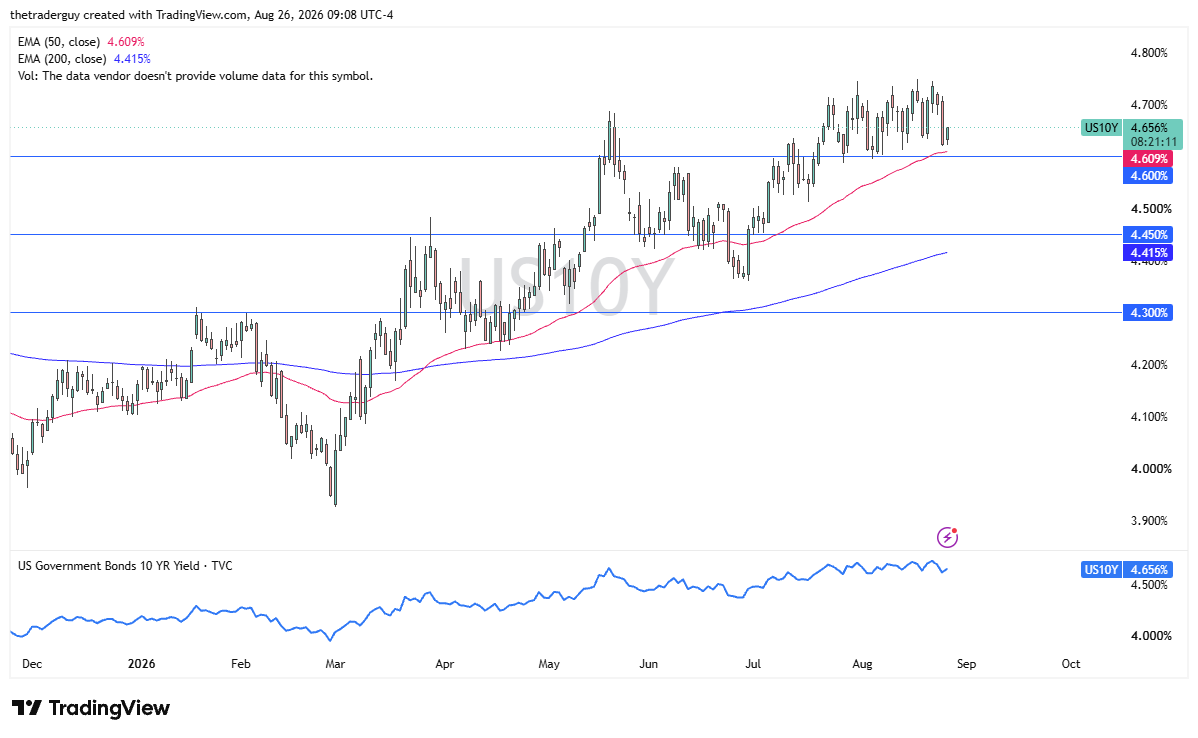This screenshot has width=1198, height=738.
Task: Select the 4.300% horizontal line label
Action: pyautogui.click(x=1148, y=312)
